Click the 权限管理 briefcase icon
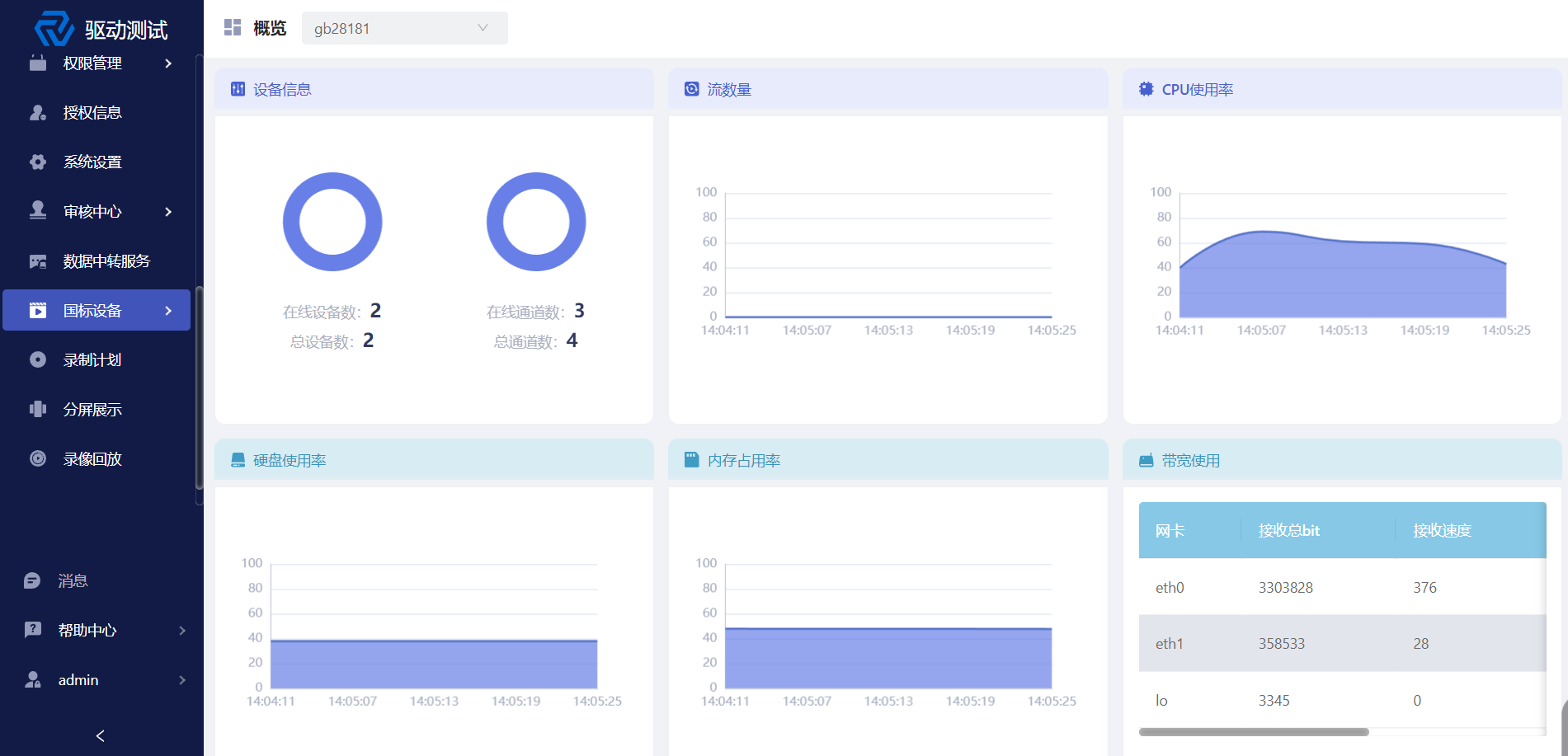 pos(38,63)
